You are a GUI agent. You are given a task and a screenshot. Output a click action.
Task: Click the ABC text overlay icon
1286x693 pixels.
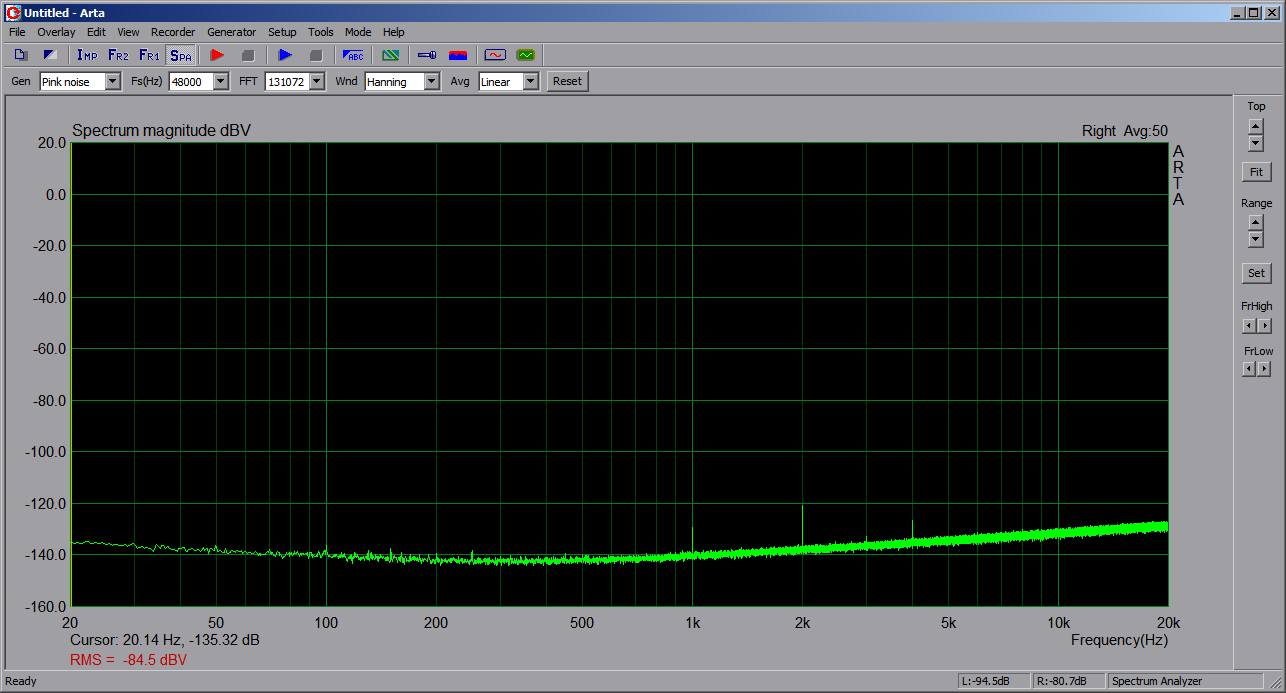[353, 55]
